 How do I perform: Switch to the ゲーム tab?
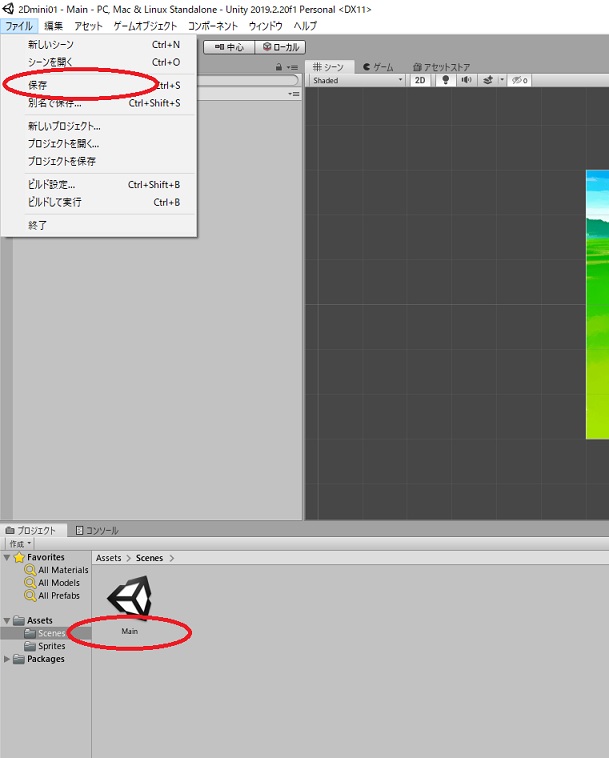point(378,67)
